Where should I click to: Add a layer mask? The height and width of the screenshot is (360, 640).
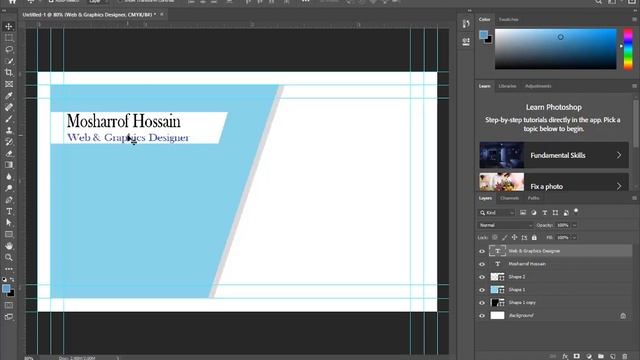click(577, 356)
